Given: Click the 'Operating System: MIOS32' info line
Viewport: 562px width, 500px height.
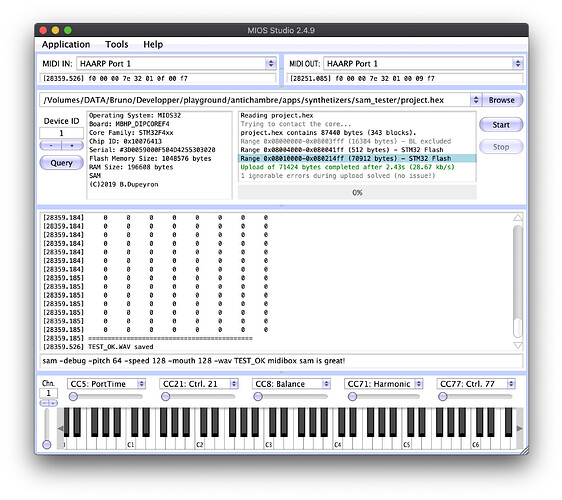Looking at the screenshot, I should 135,115.
